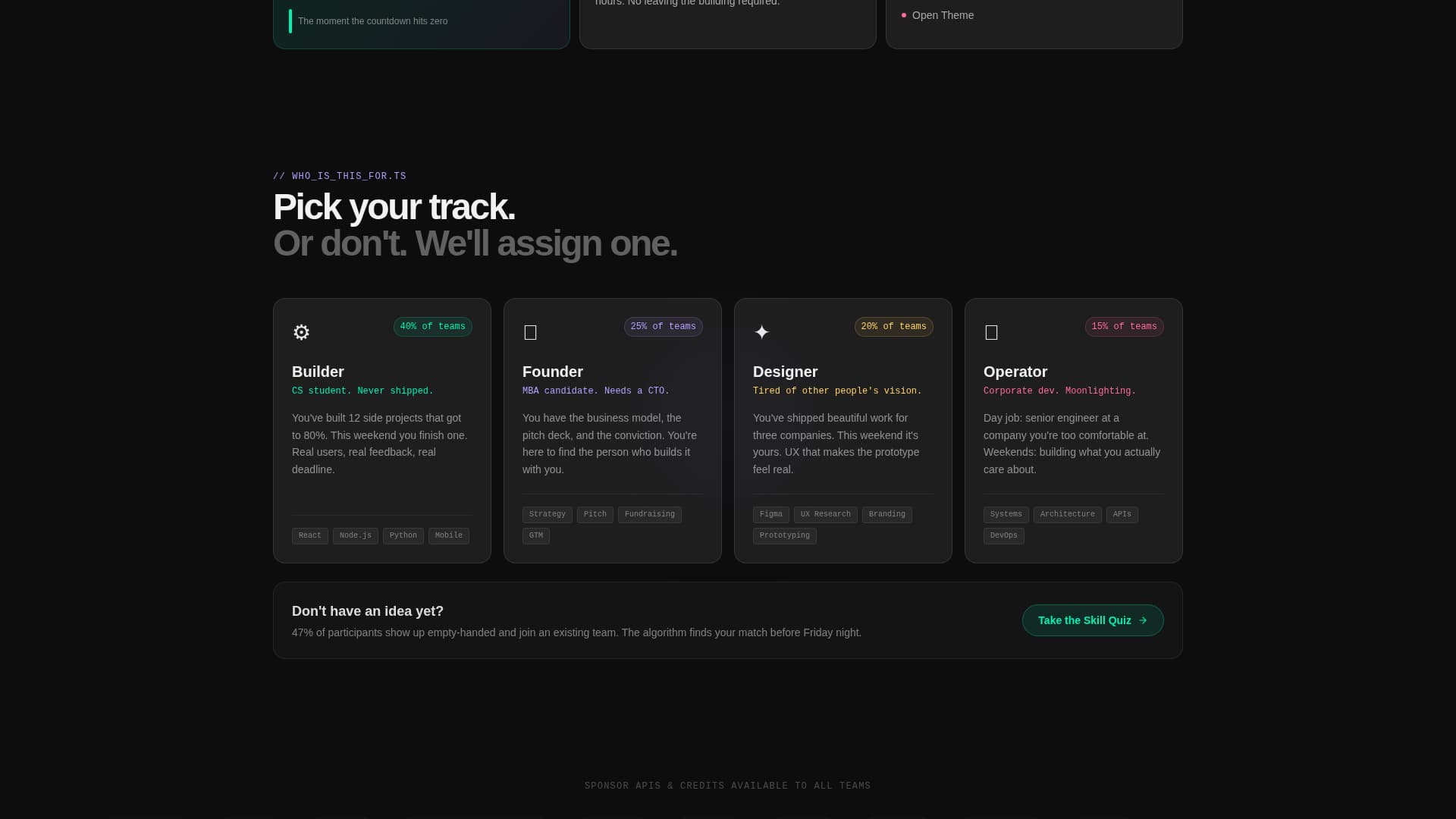The image size is (1456, 819).
Task: Click the Fundraising skill tag
Action: [650, 515]
